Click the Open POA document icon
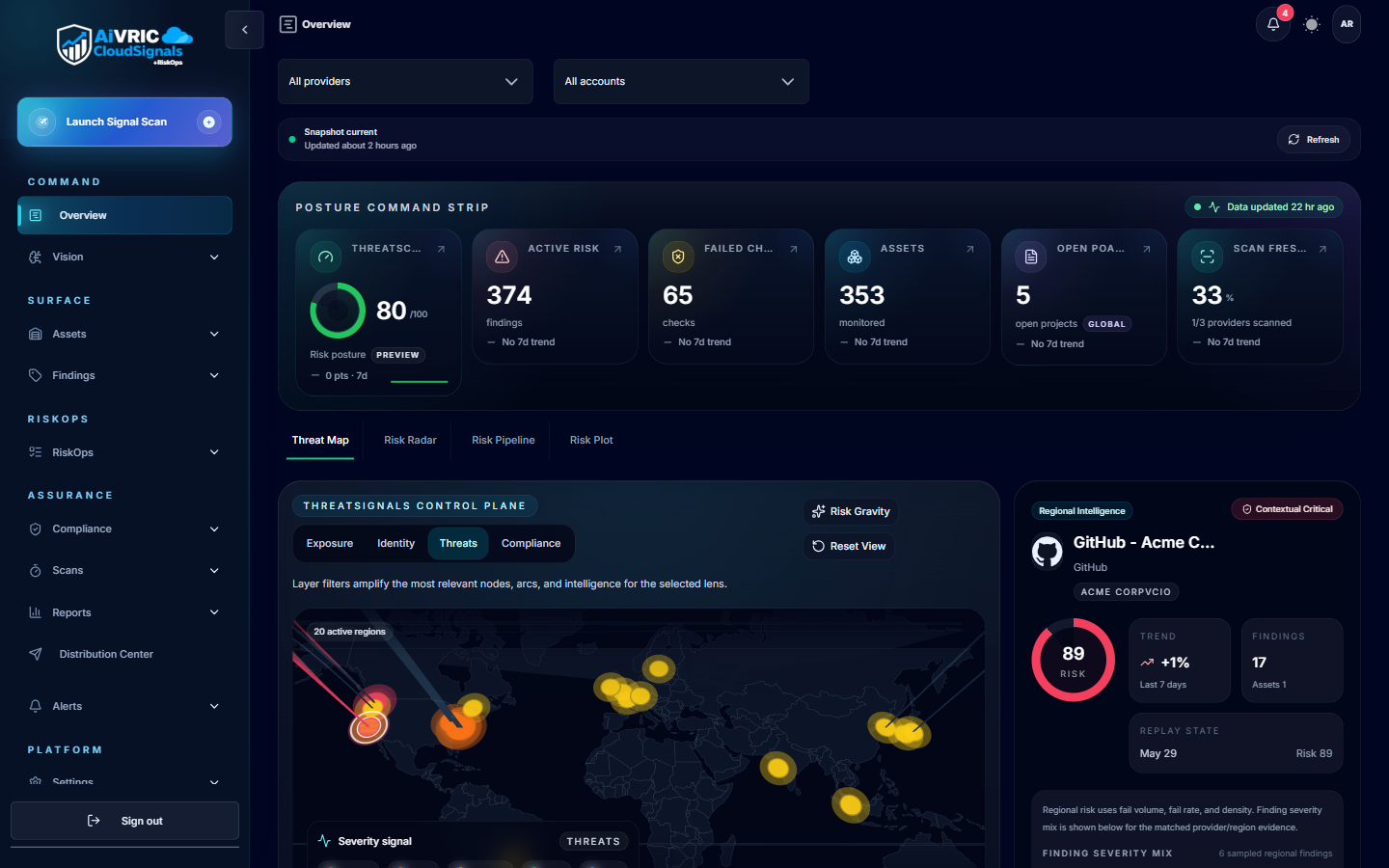This screenshot has height=868, width=1389. pos(1031,257)
